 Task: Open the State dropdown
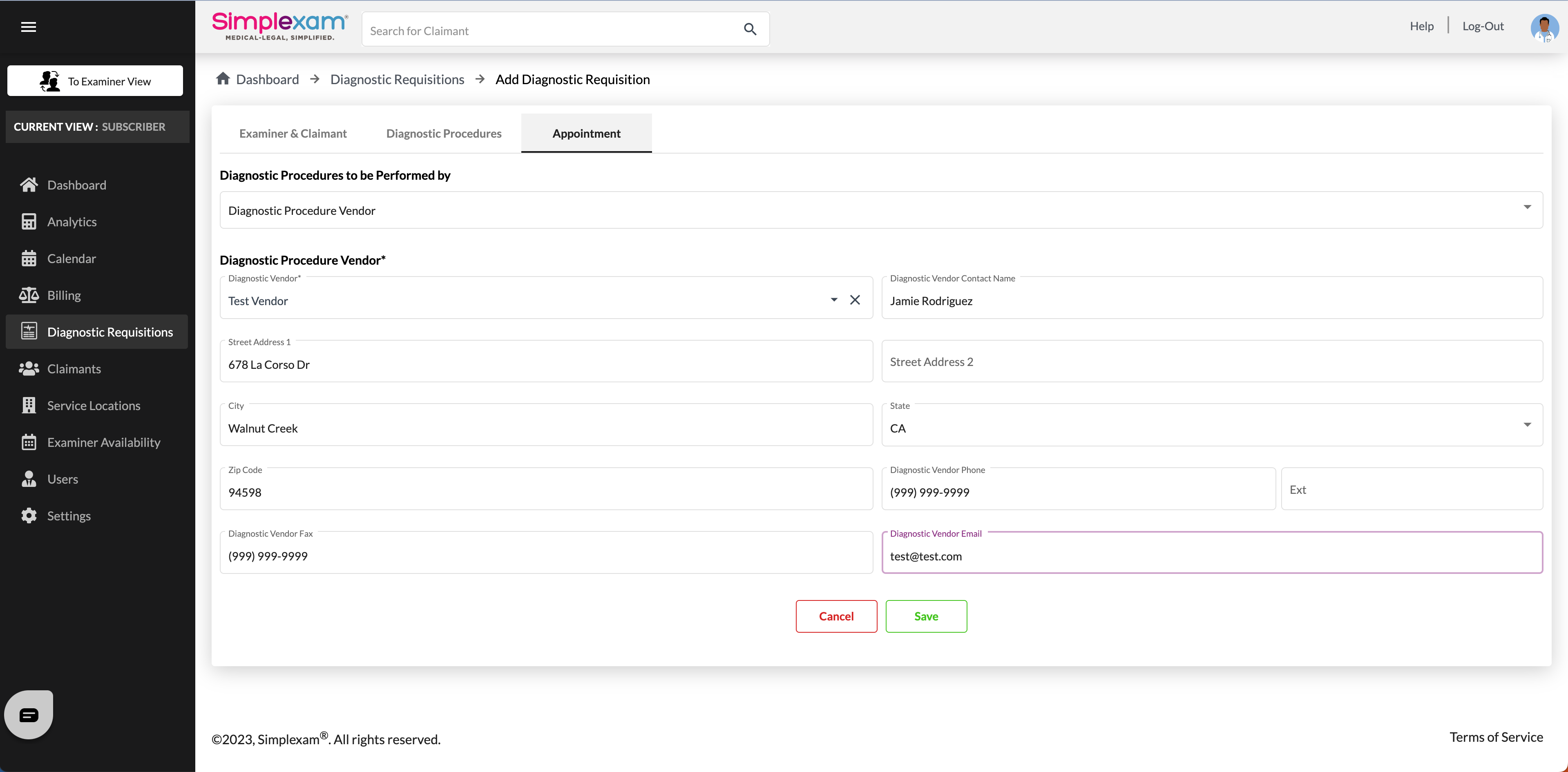(x=1527, y=425)
